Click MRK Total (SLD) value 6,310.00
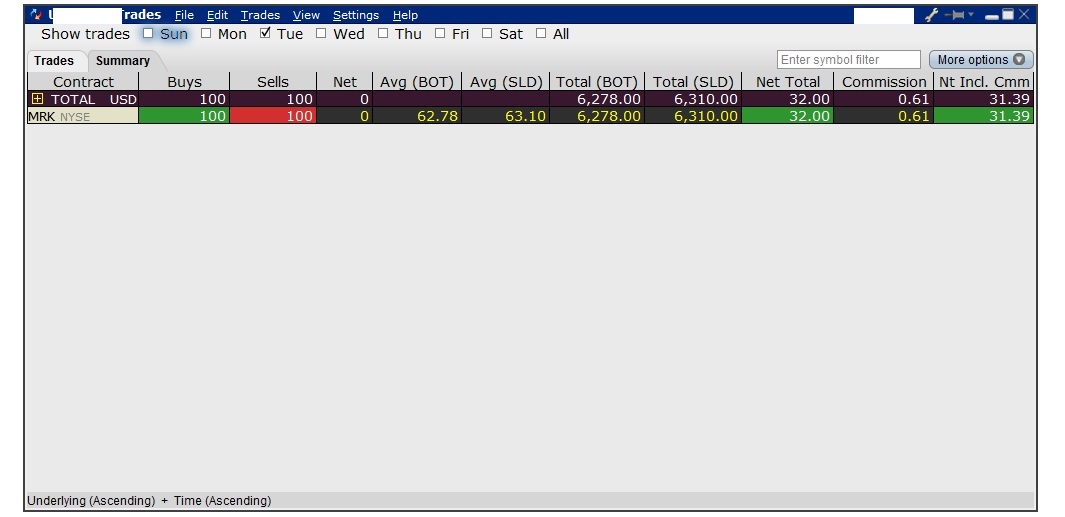Viewport: 1065px width, 517px height. 693,116
